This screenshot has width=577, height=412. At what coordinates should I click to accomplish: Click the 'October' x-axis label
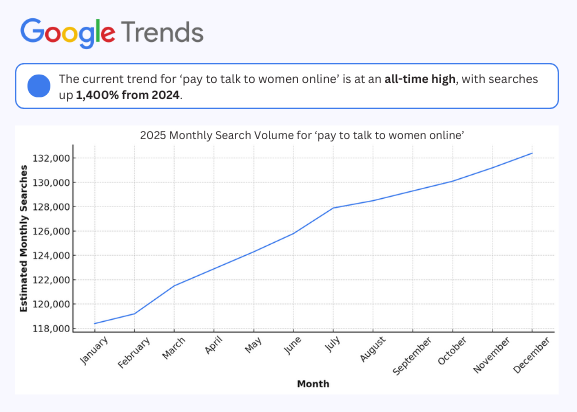coord(452,351)
